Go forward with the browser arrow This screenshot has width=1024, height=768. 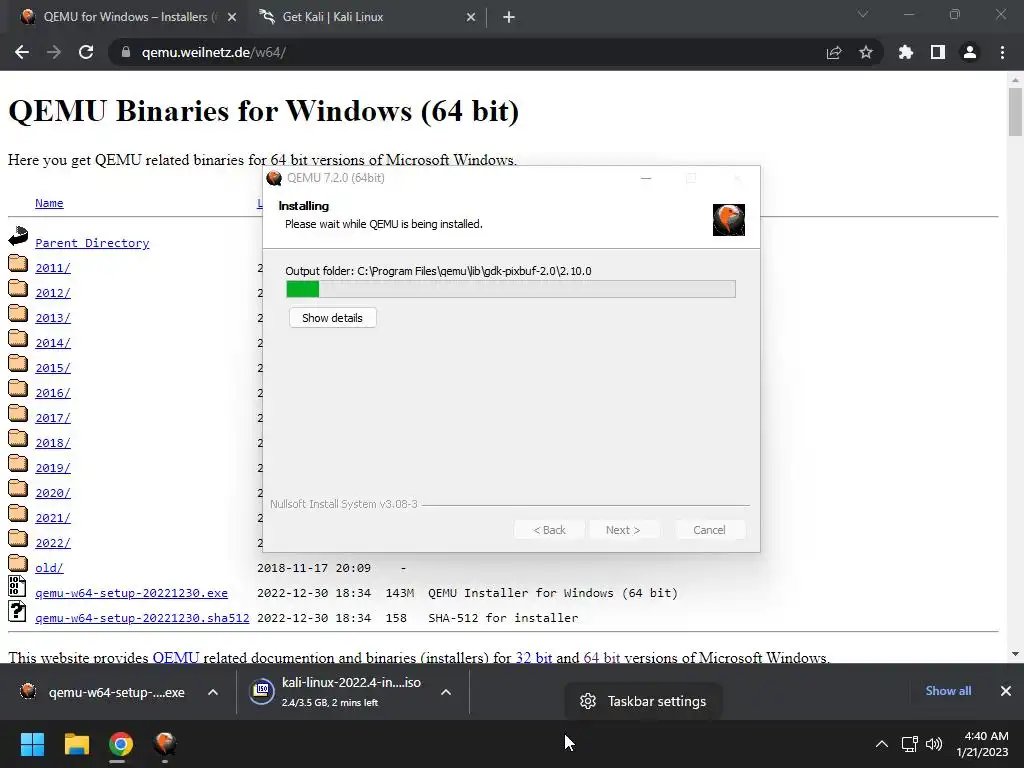54,52
